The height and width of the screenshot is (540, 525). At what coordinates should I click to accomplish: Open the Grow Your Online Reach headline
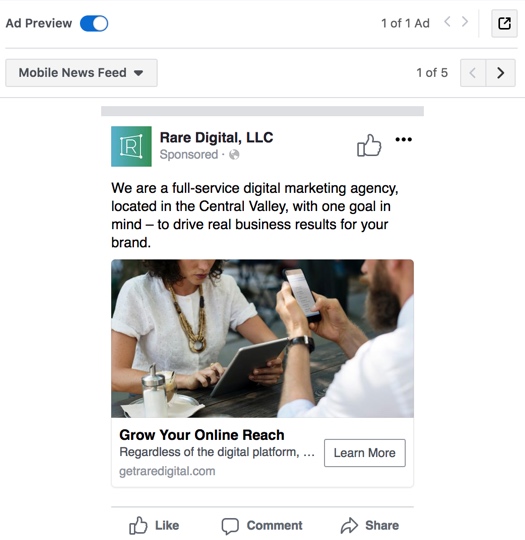coord(202,435)
